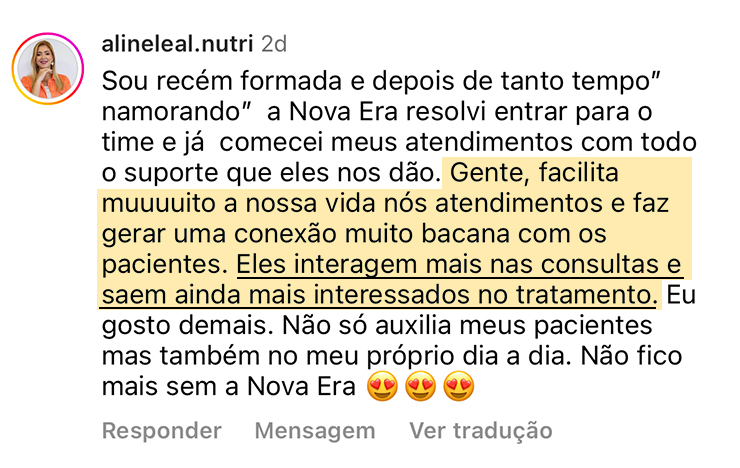
Task: Click the middle heart-eyes emoji
Action: (421, 386)
